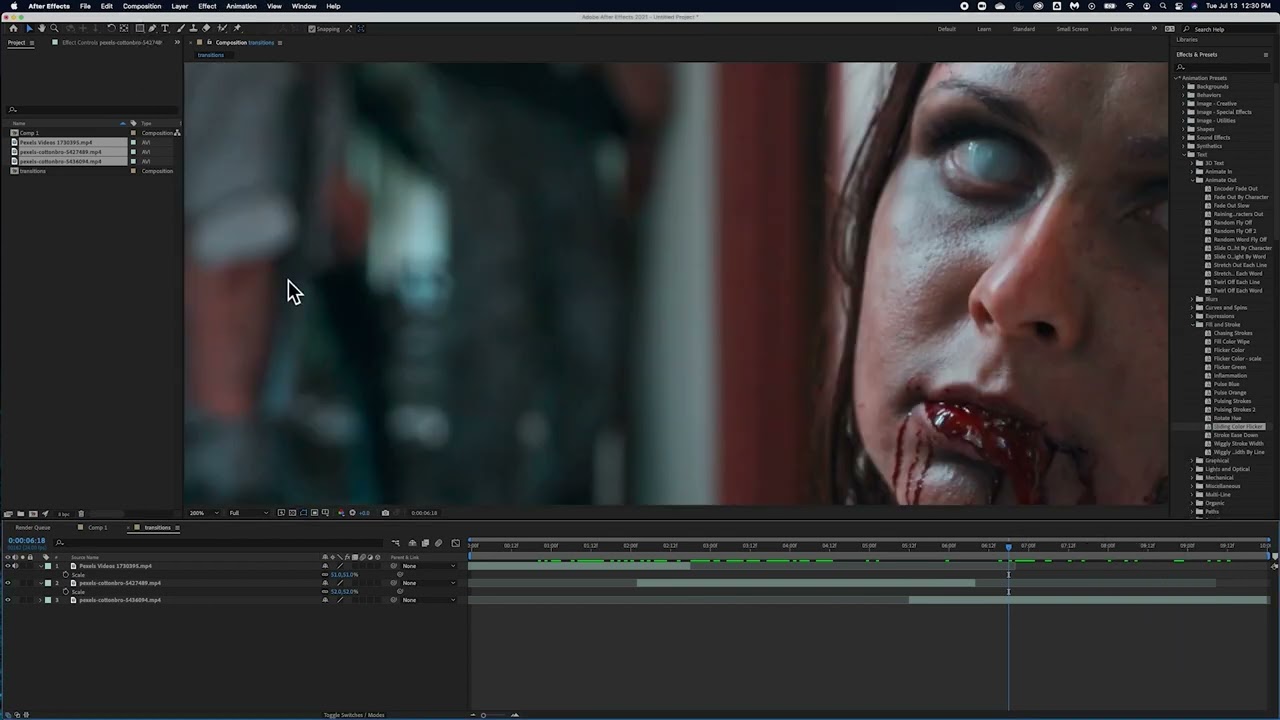
Task: Click the trash icon in the Project panel
Action: click(x=81, y=514)
